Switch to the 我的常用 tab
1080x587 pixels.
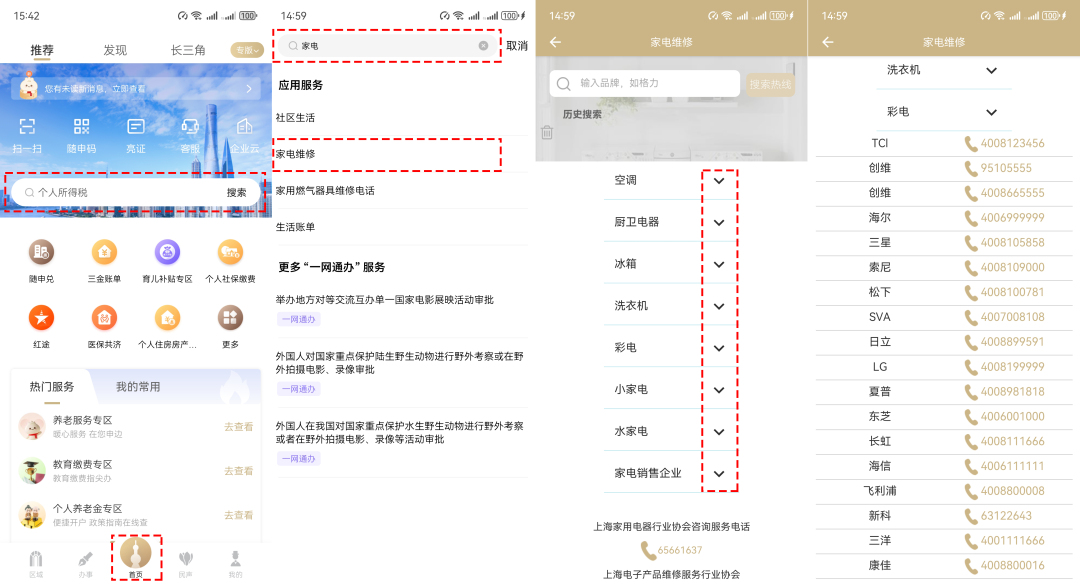click(138, 387)
